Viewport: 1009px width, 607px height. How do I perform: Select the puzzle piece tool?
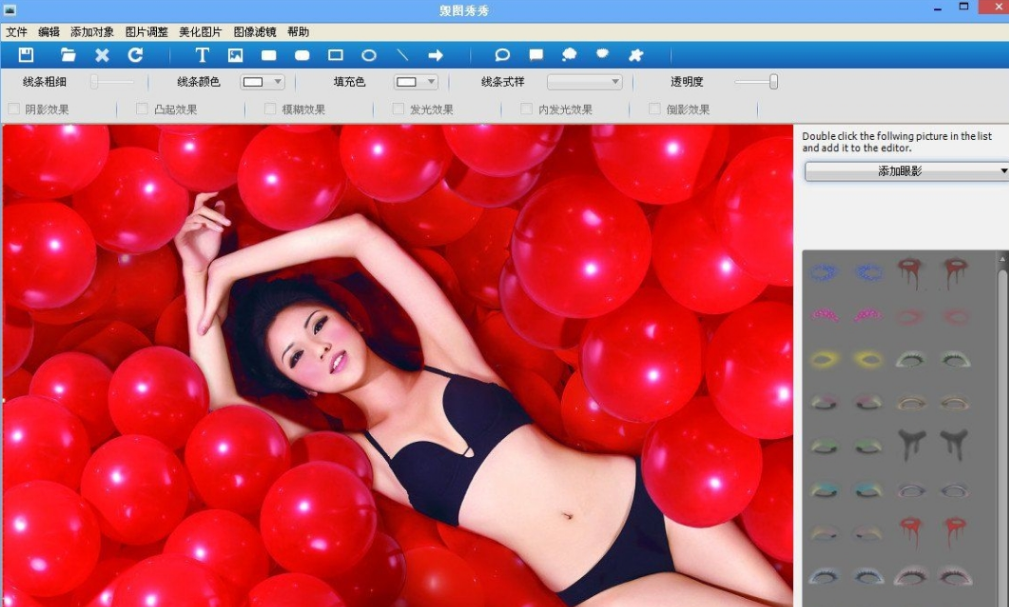point(636,55)
